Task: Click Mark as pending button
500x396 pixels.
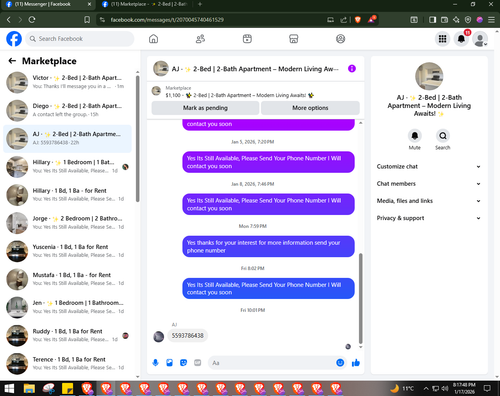Action: [205, 108]
